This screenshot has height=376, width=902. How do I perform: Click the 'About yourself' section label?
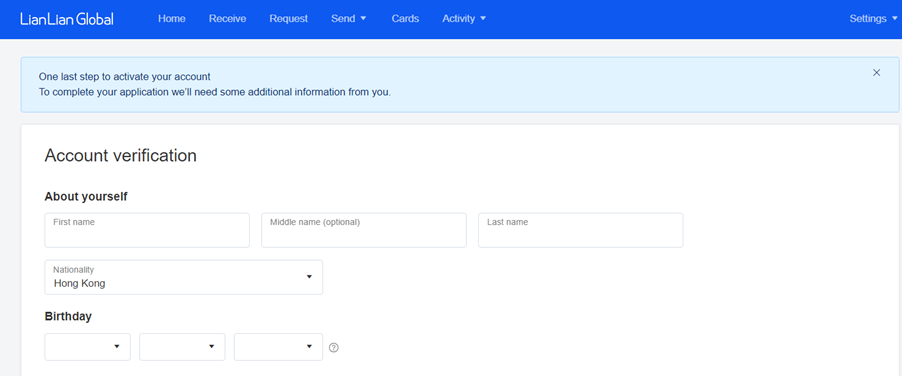[86, 197]
